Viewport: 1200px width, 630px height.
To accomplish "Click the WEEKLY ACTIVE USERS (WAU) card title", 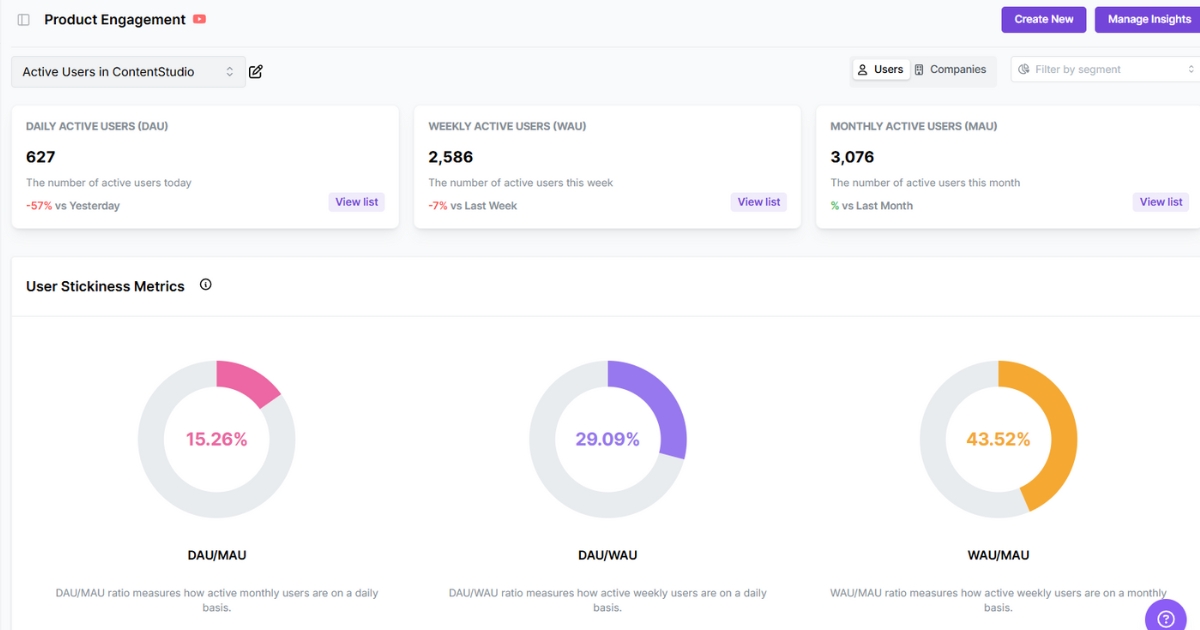I will 507,127.
